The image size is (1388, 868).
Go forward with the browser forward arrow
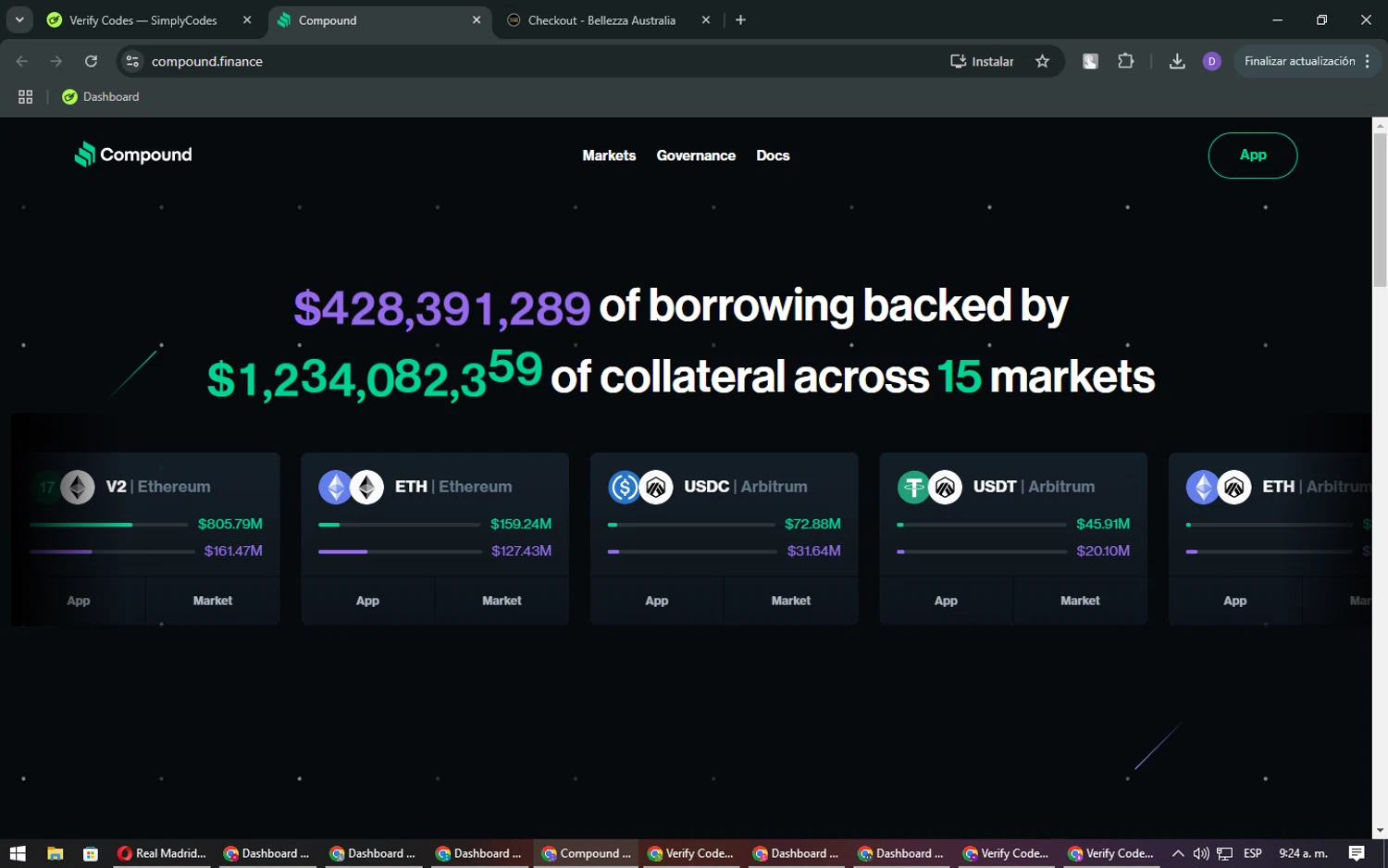pos(56,61)
